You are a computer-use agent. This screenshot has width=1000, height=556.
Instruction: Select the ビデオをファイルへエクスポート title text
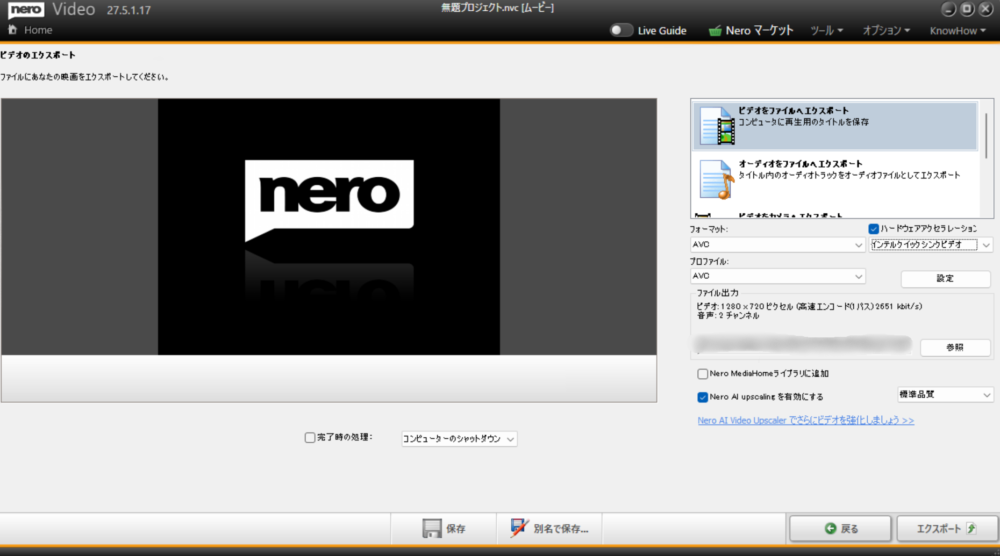click(793, 111)
